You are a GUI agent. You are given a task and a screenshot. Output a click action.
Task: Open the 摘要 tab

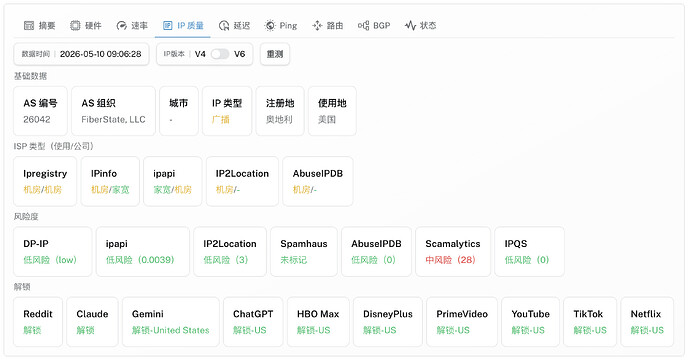(40, 26)
